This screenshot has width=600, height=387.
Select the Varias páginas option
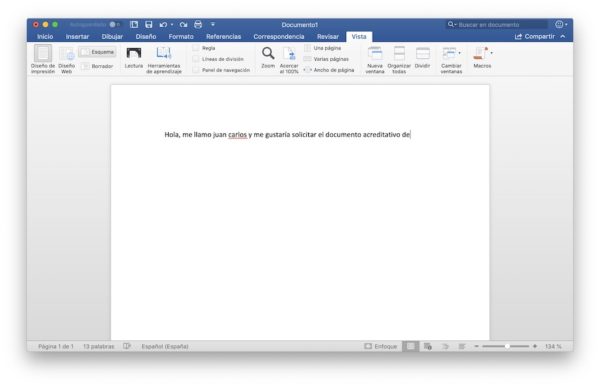[326, 59]
